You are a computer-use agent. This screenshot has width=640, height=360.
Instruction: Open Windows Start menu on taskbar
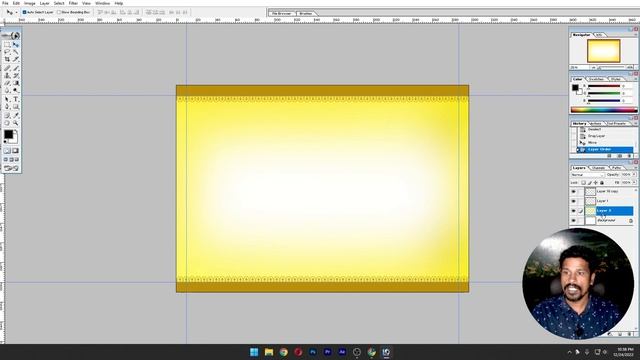coord(254,352)
